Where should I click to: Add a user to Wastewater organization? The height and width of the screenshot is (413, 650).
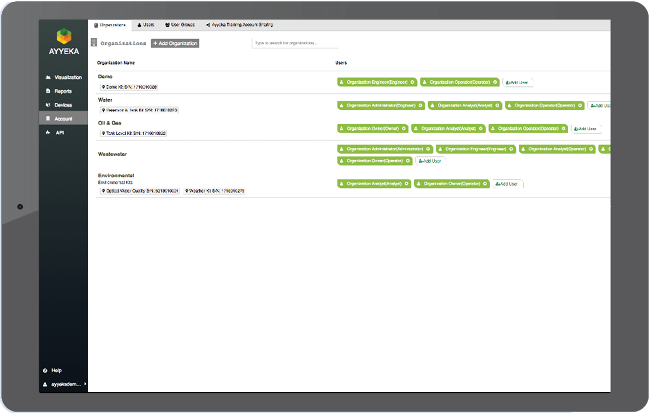point(429,160)
